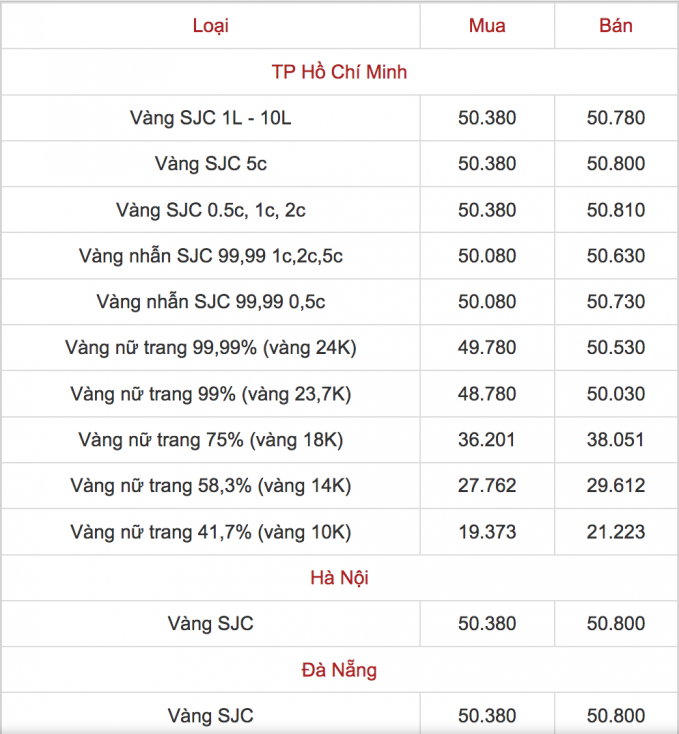The width and height of the screenshot is (679, 734).
Task: Click Vàng nhẫn SJC 99,99 1c,2c,5c label
Action: (x=211, y=256)
